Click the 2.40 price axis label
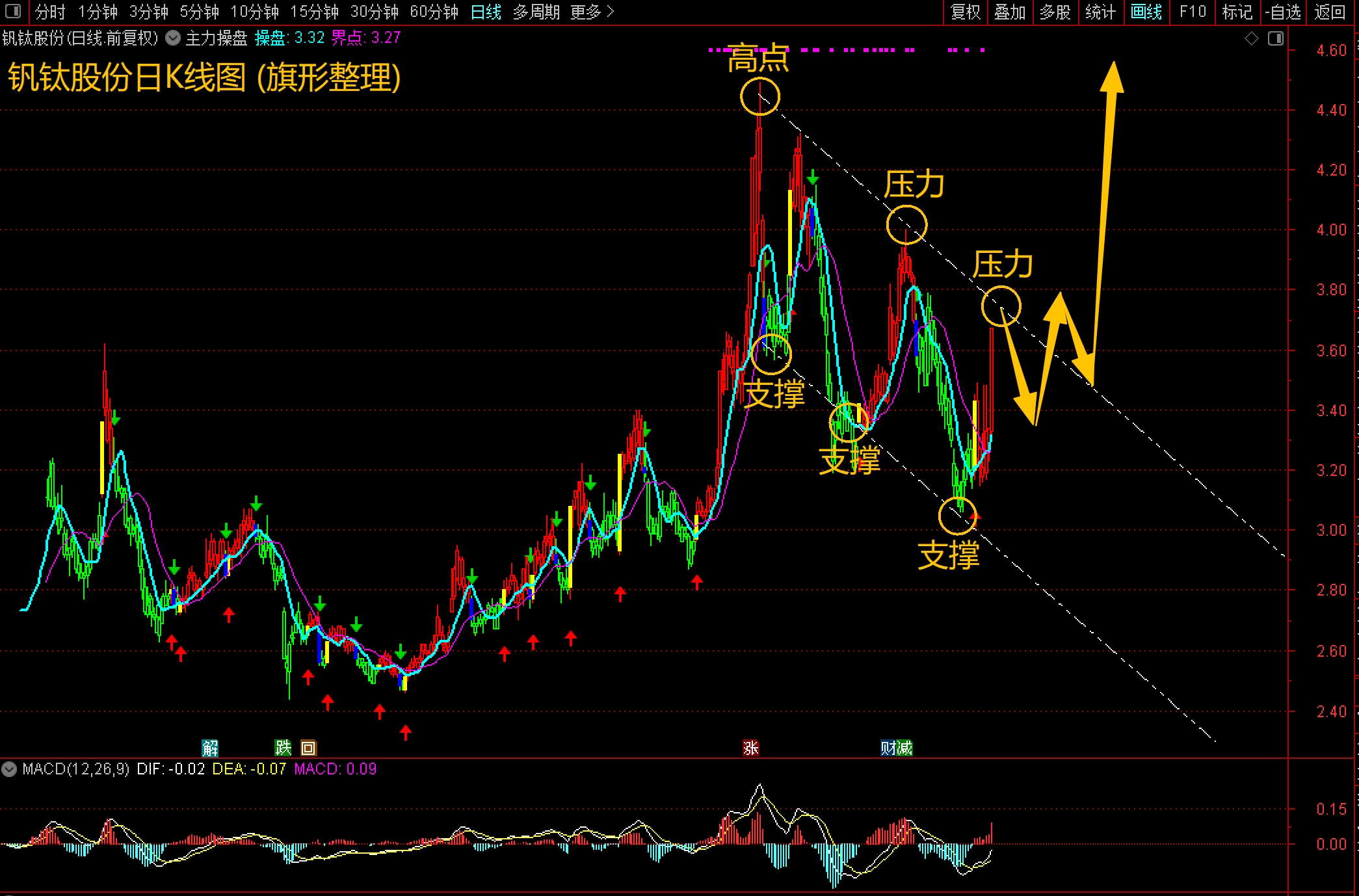 click(1331, 711)
